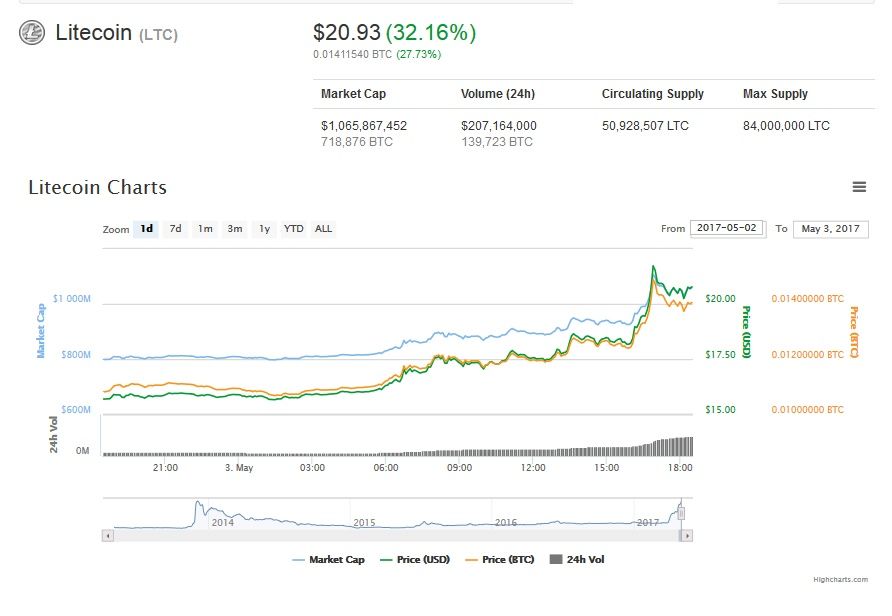This screenshot has width=892, height=616.
Task: Click the navigator scroll left arrow
Action: coord(108,536)
